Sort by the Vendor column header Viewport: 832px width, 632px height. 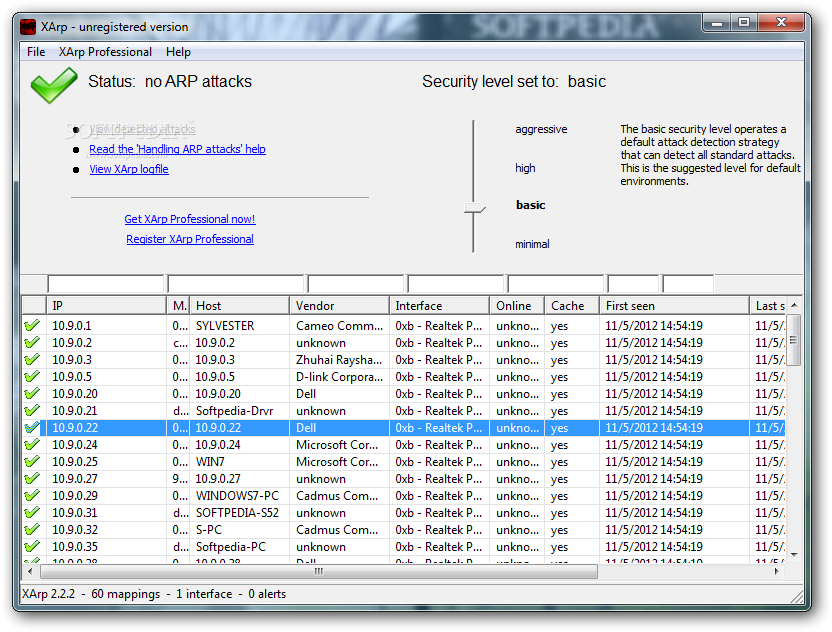point(339,306)
